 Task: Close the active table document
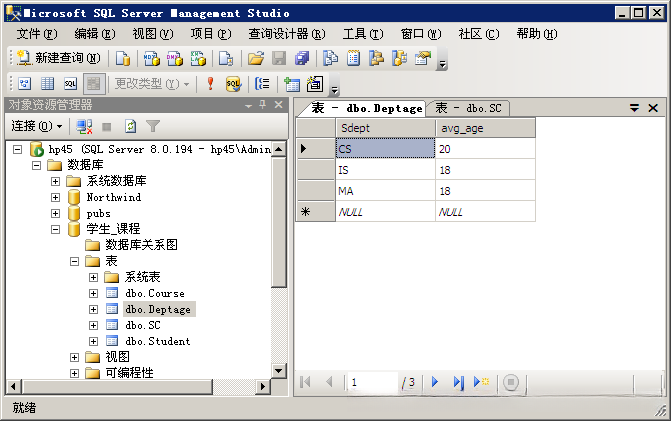click(x=653, y=108)
